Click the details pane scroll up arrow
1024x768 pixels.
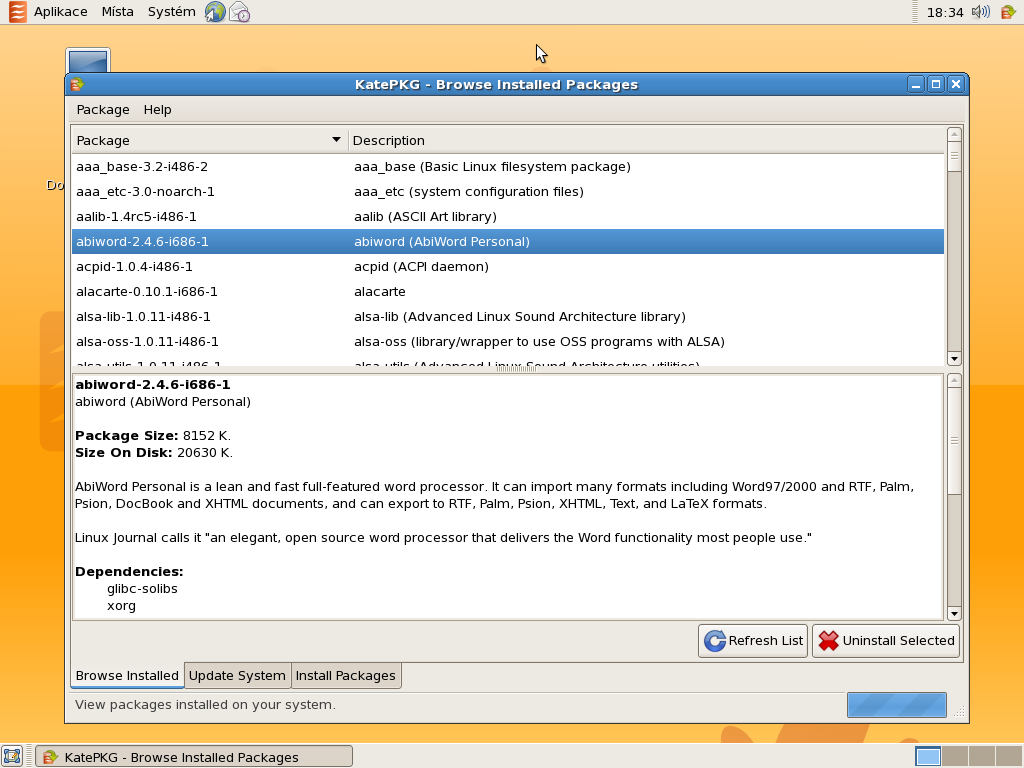coord(954,380)
